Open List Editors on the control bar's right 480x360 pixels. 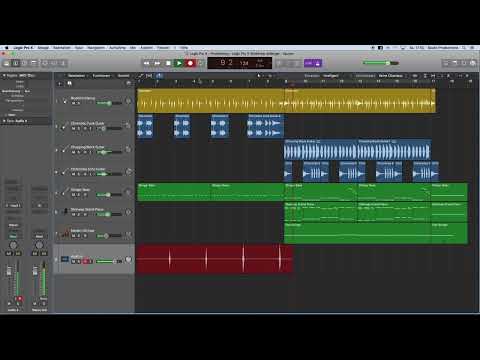[x=446, y=63]
